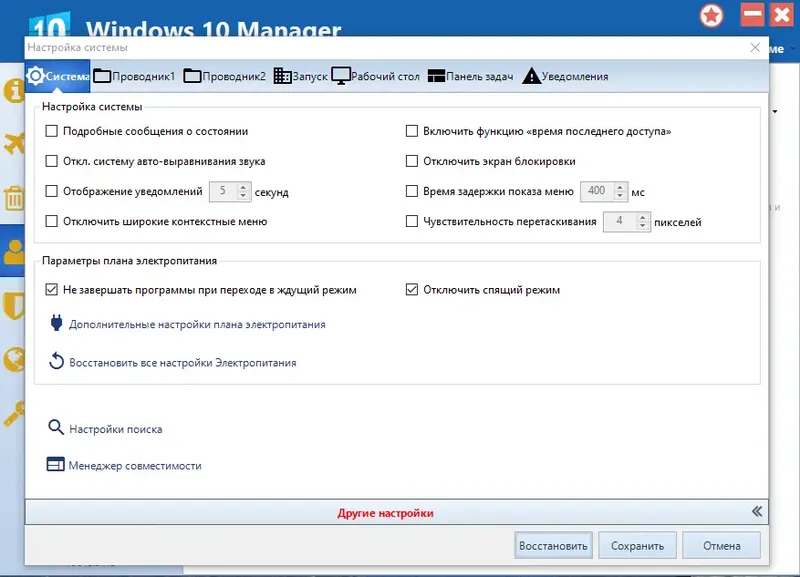
Task: Click the Отмена button
Action: 721,545
